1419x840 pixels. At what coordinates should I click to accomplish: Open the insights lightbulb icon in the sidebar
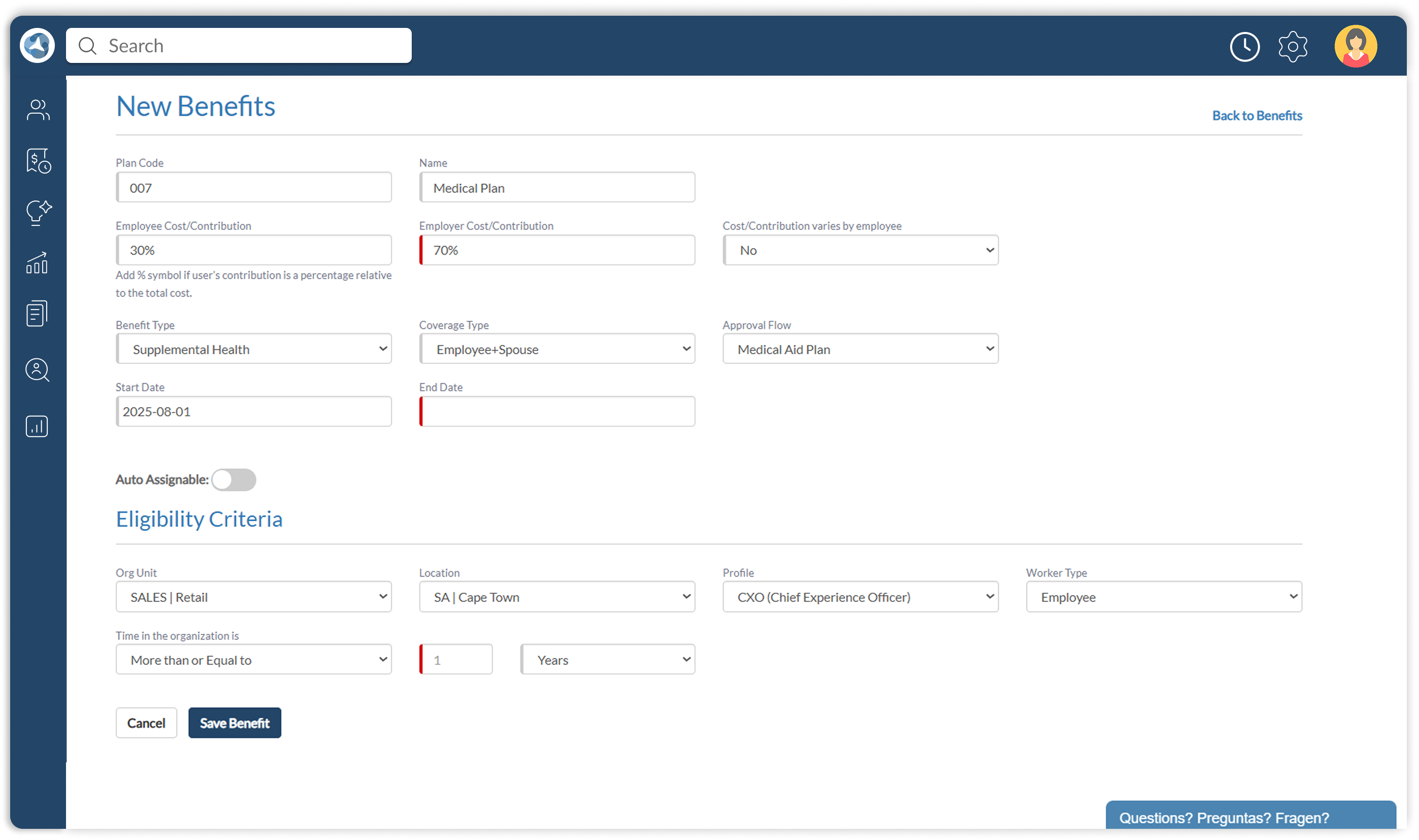click(38, 212)
